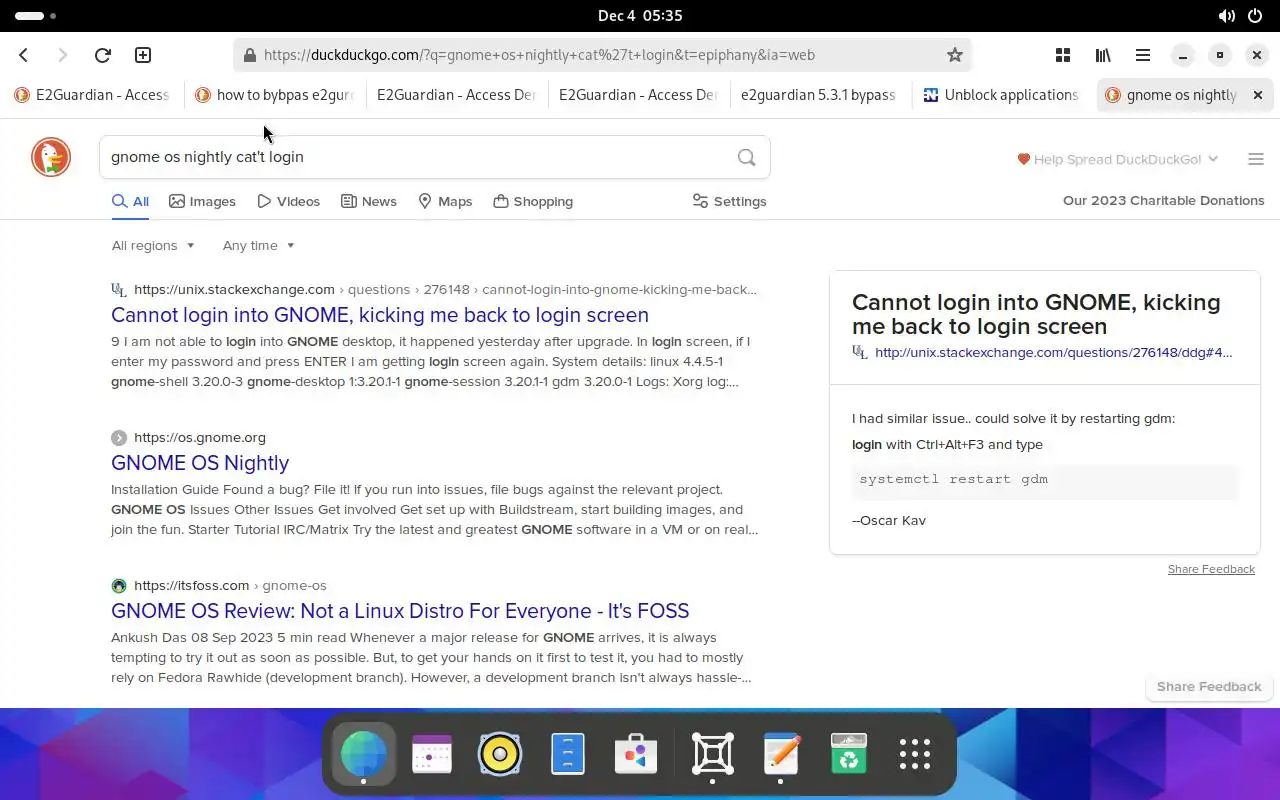The height and width of the screenshot is (800, 1280).
Task: Click the https://os.gnome.org URL
Action: tap(200, 437)
